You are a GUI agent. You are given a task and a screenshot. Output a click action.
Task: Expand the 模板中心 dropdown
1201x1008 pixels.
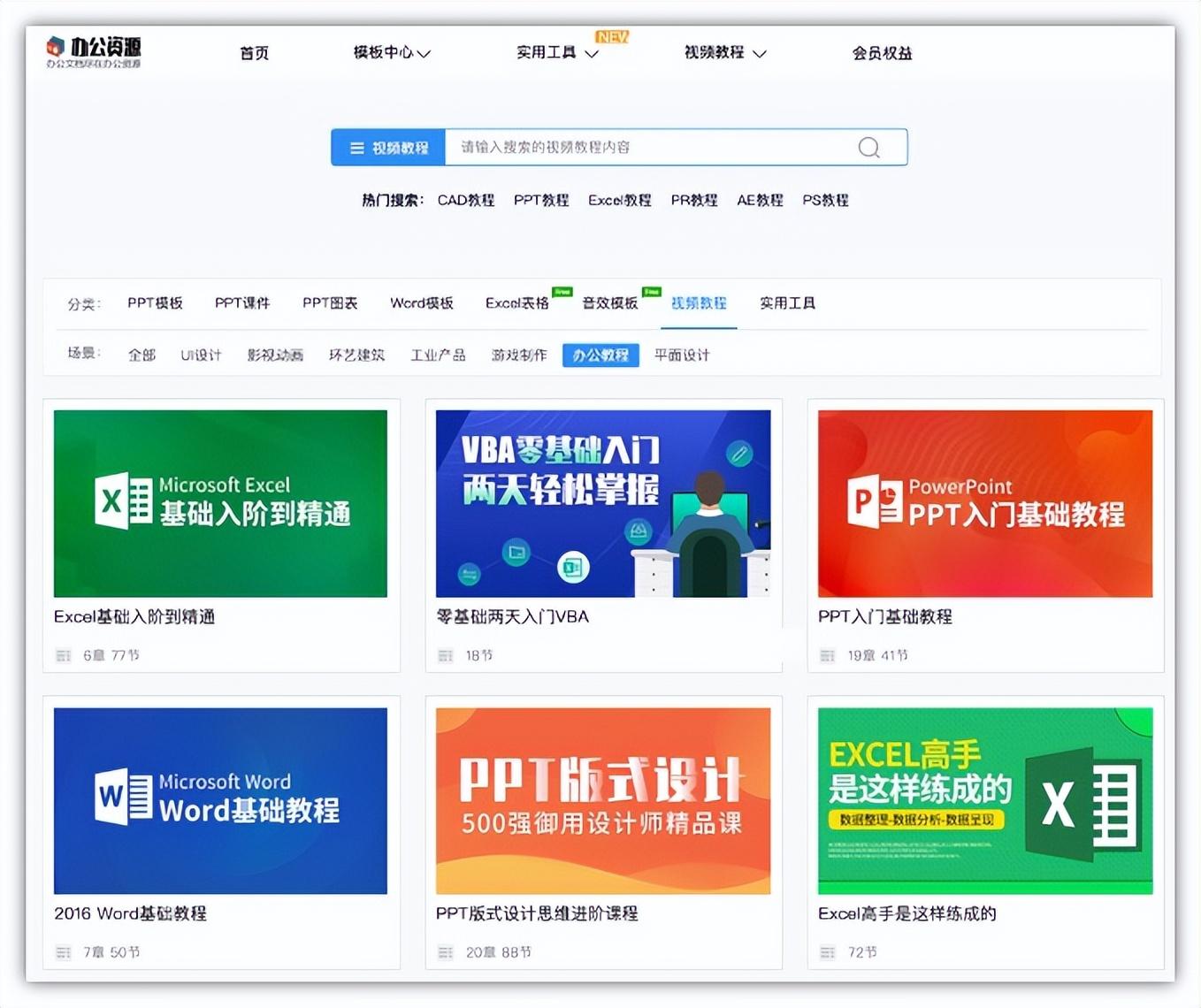[390, 53]
